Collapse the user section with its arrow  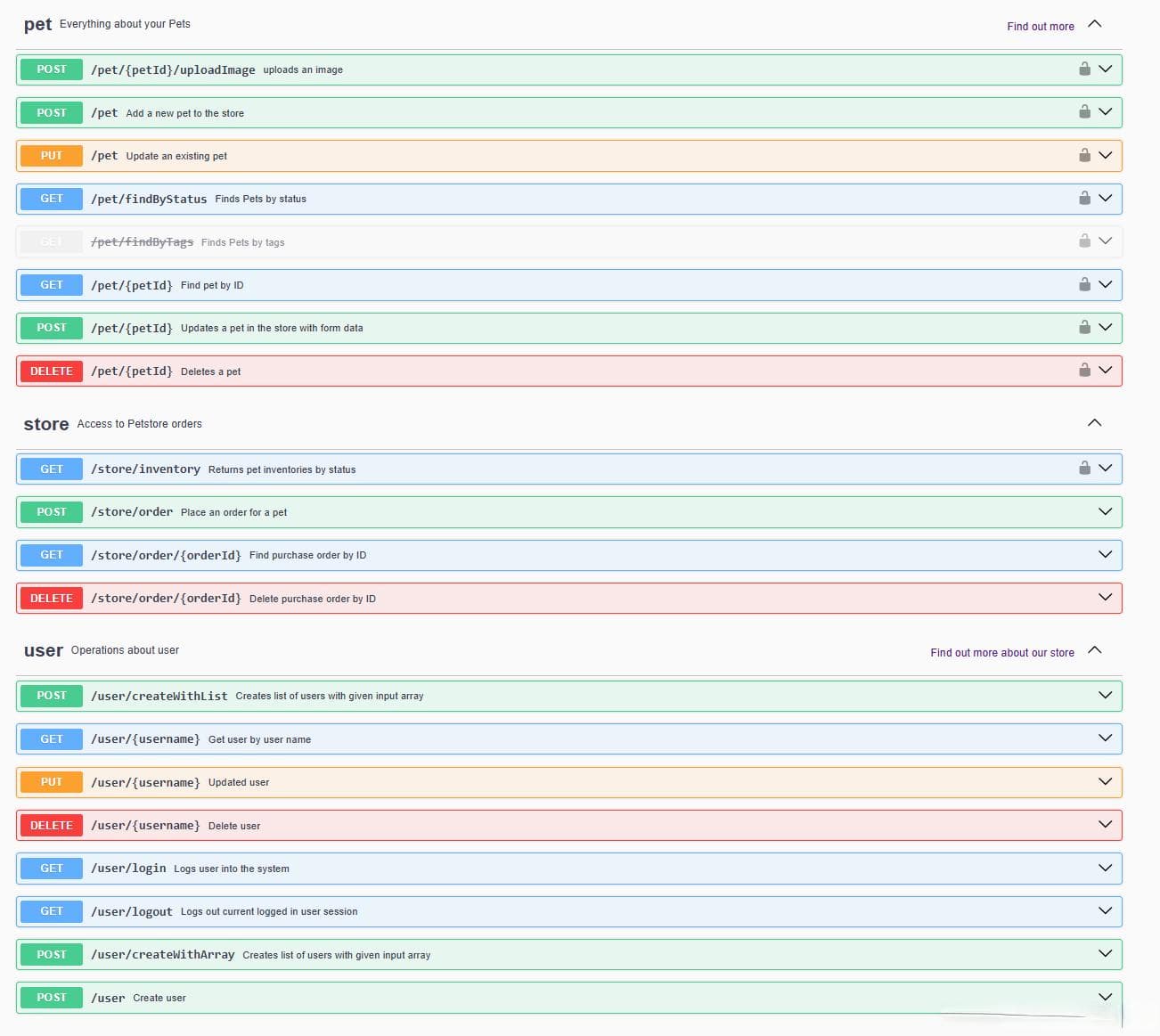(x=1095, y=649)
